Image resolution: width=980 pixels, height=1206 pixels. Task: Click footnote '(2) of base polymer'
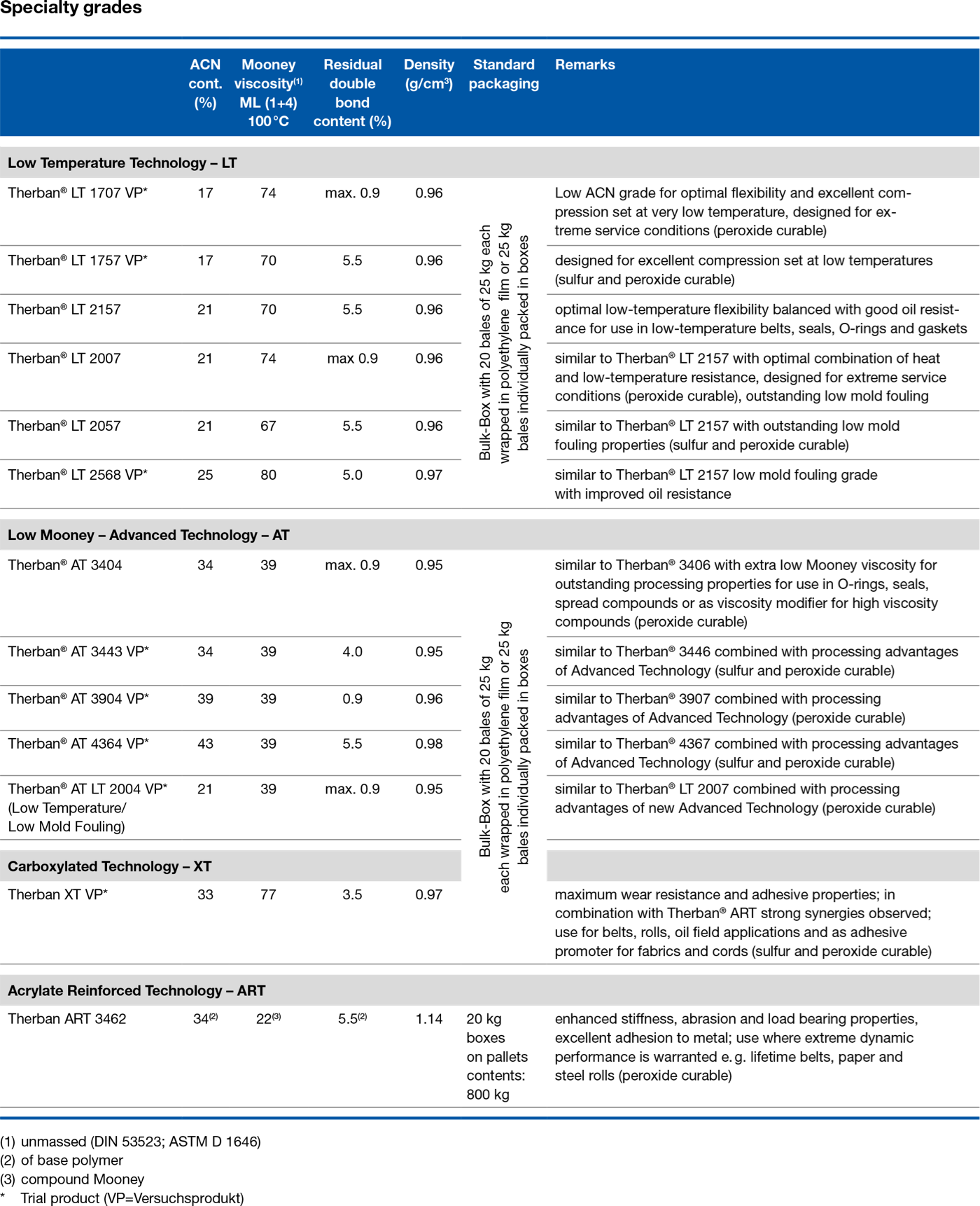pos(62,1160)
